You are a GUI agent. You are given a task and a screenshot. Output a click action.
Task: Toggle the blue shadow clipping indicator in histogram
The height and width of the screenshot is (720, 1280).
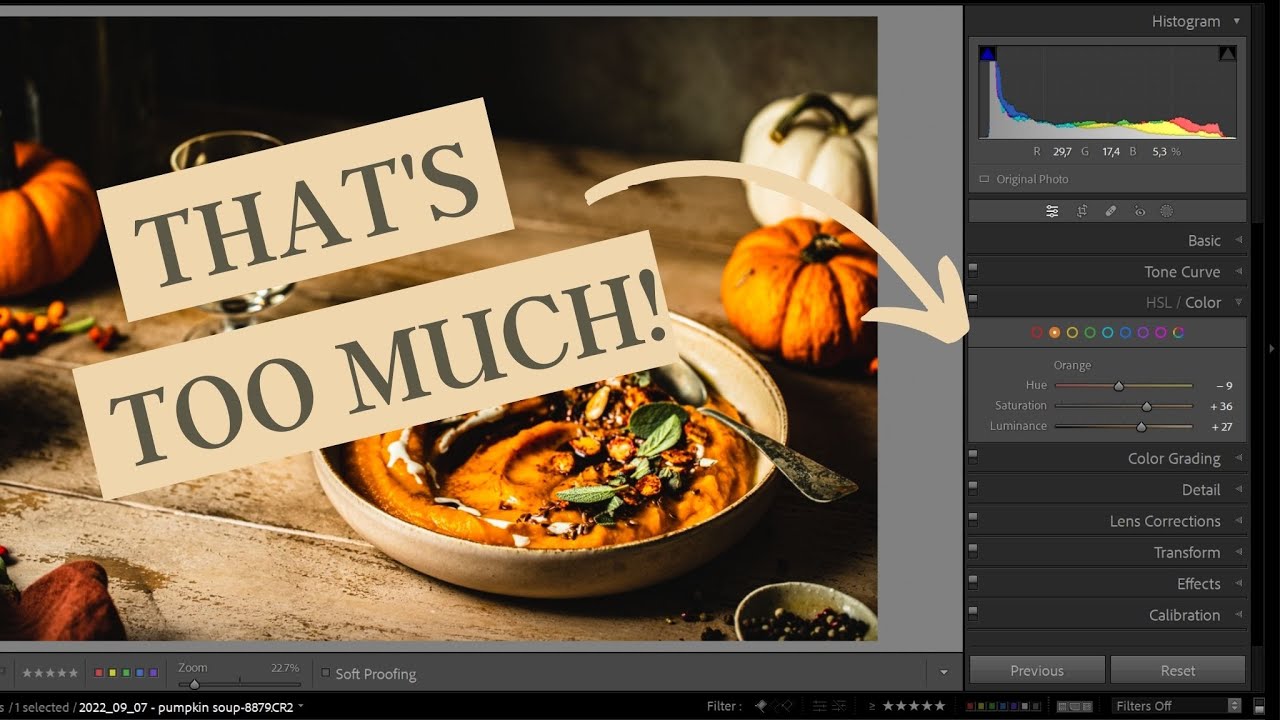987,54
